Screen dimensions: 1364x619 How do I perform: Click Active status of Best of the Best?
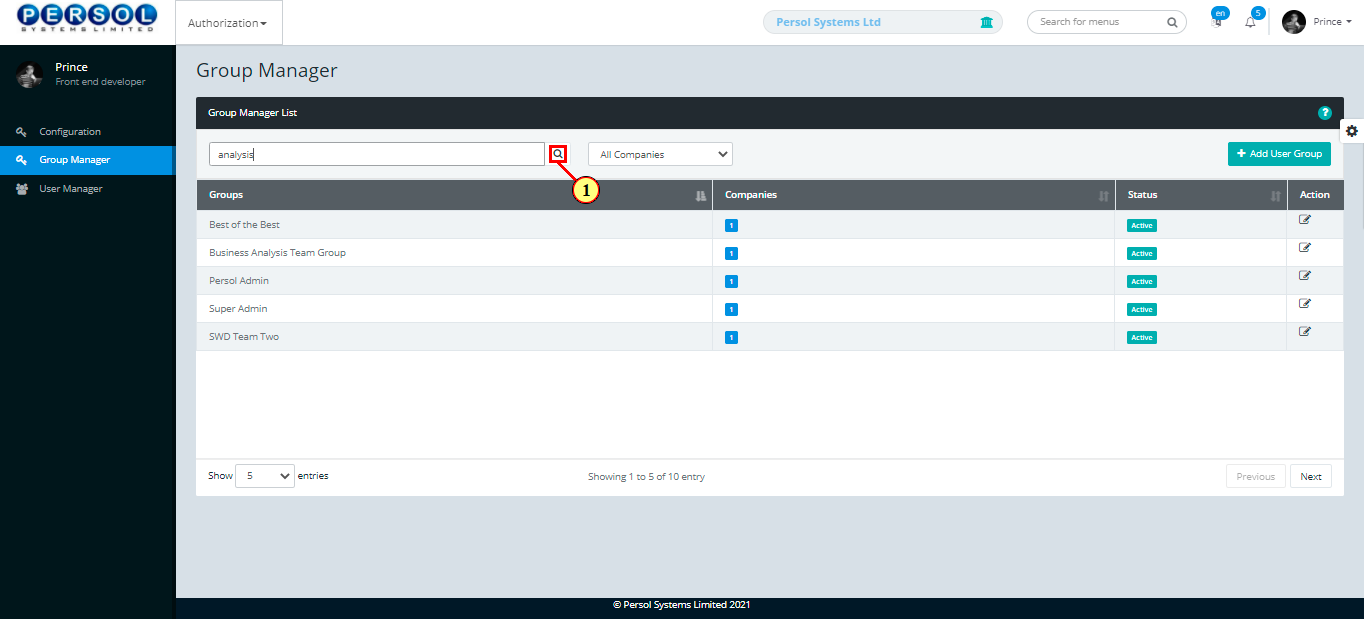1141,225
